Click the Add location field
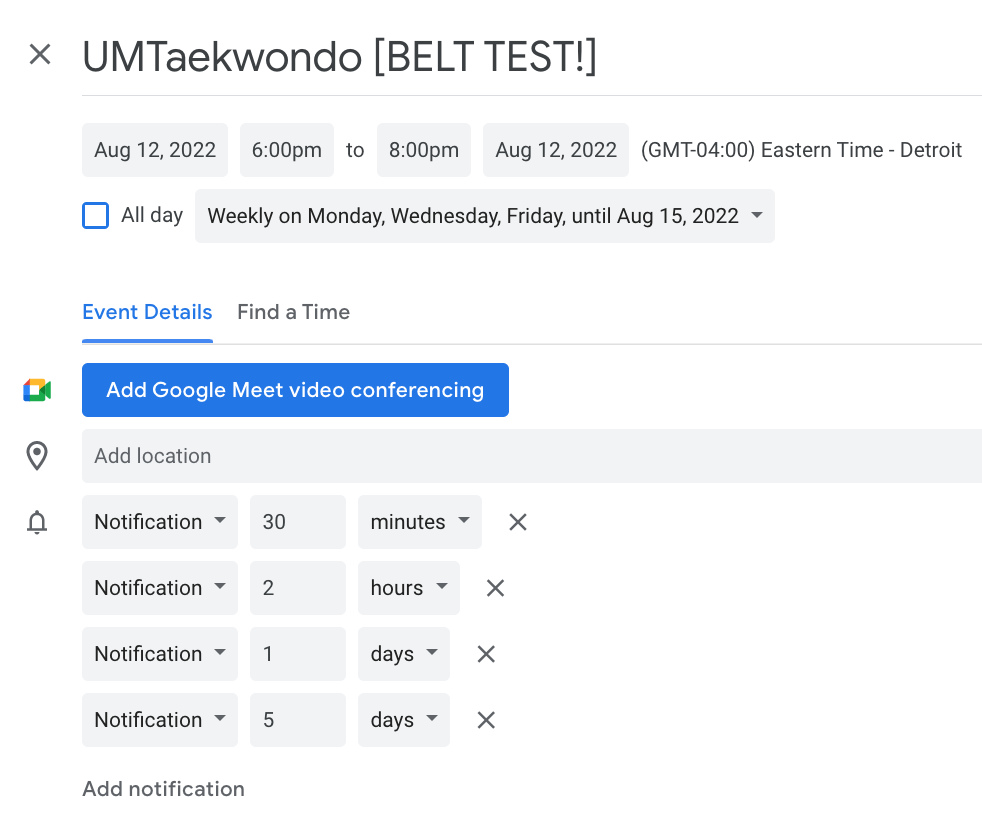The width and height of the screenshot is (982, 822). 532,456
